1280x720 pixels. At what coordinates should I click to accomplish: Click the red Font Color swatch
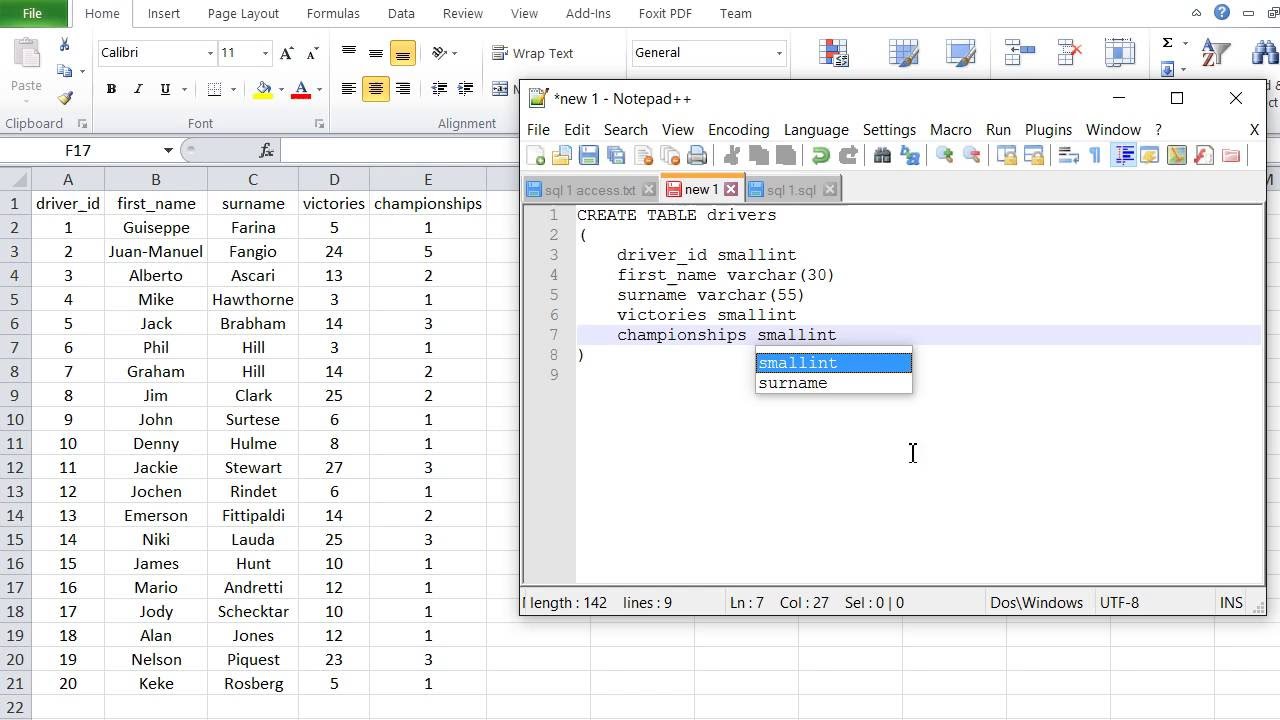[x=302, y=89]
